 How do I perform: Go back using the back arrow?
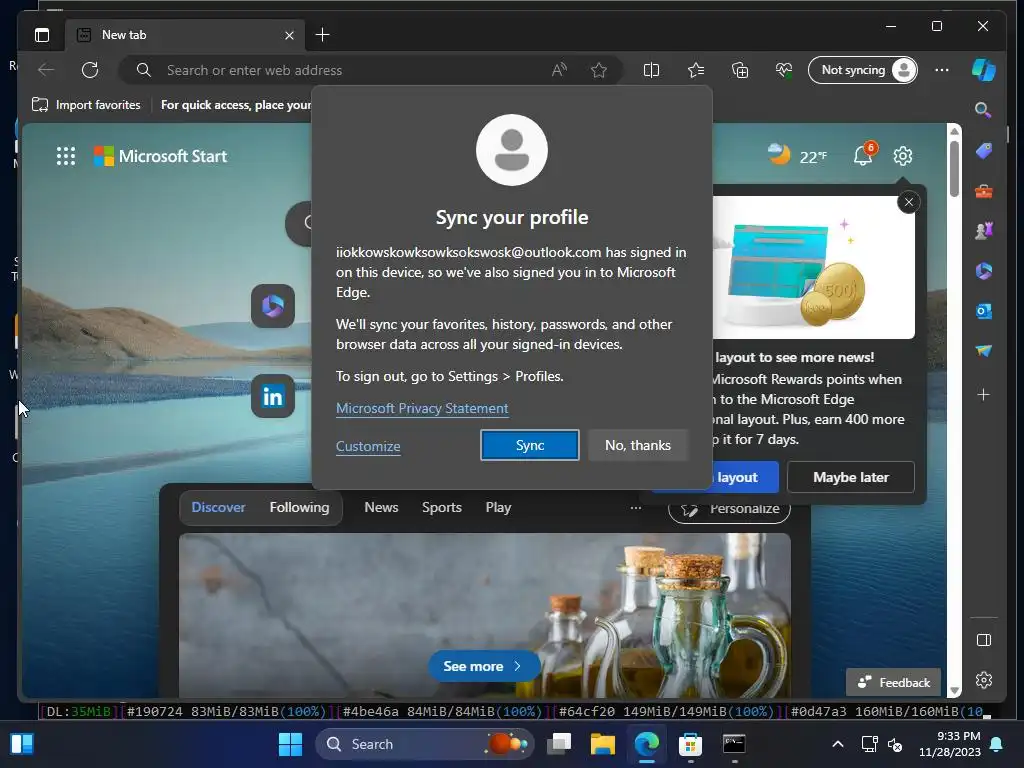[46, 70]
